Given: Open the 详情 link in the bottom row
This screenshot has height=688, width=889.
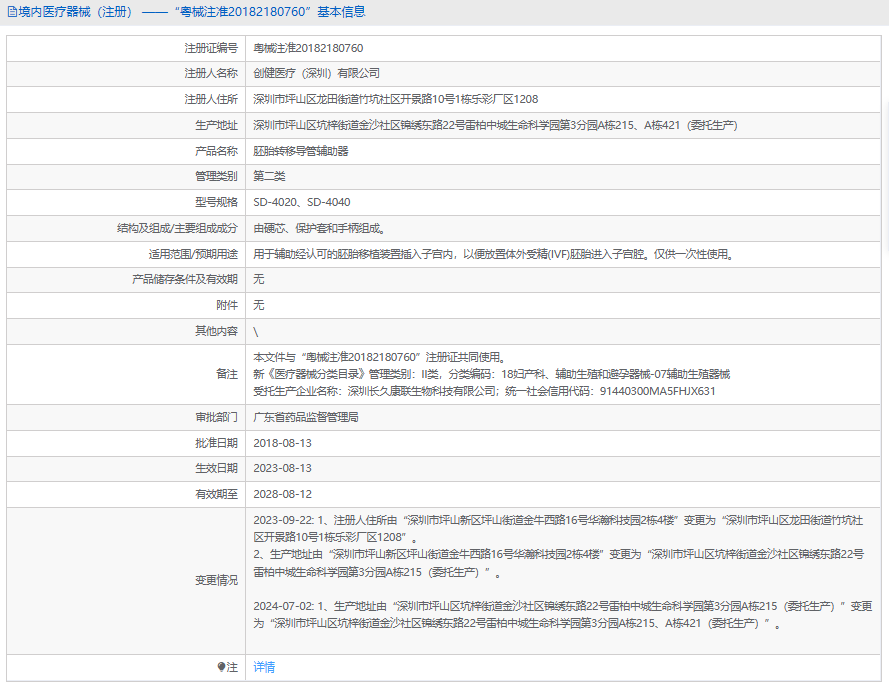Looking at the screenshot, I should (264, 667).
